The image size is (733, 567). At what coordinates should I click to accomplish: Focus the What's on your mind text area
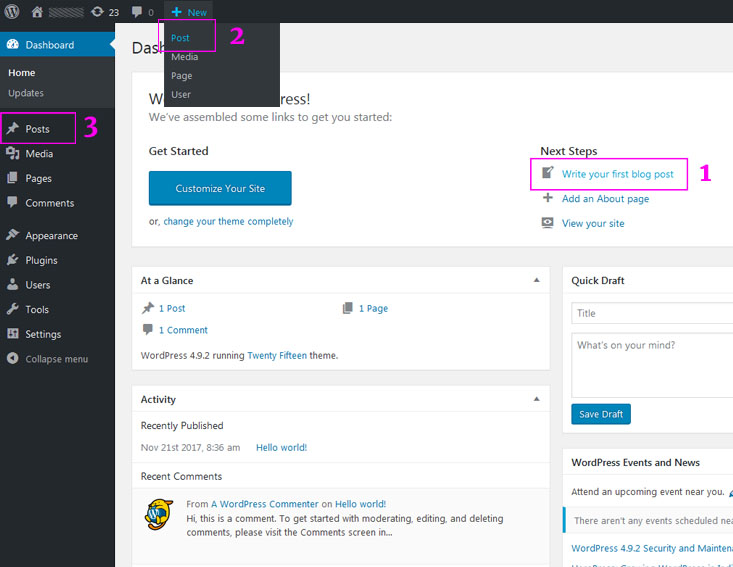(652, 366)
